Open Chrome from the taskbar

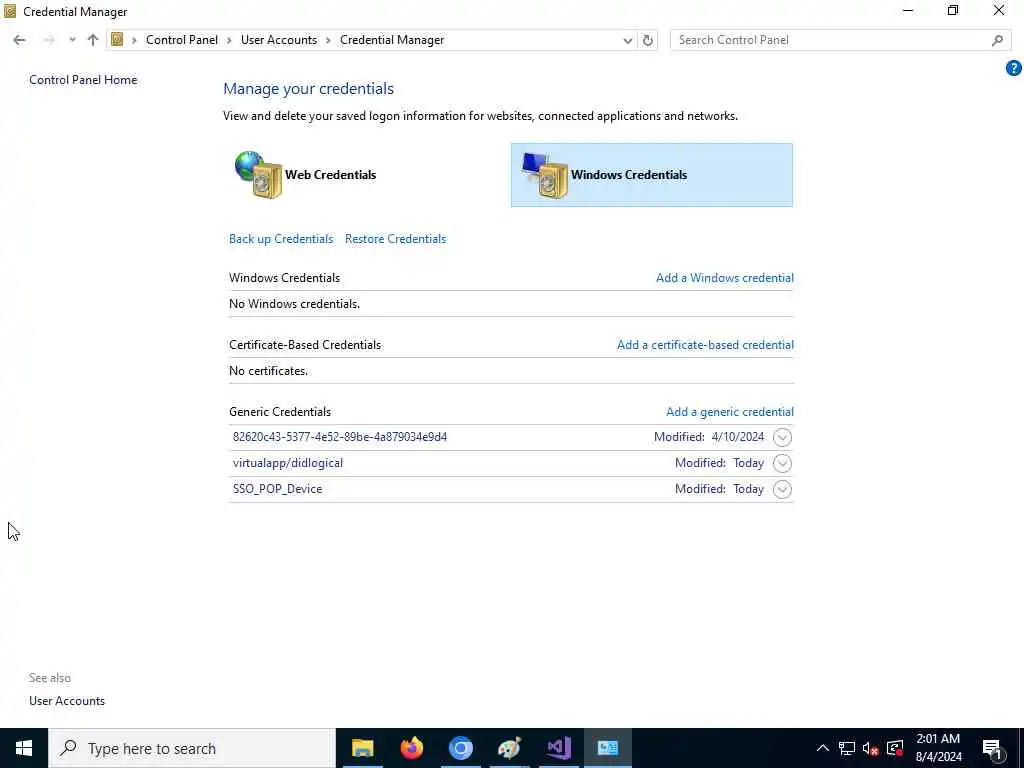(x=460, y=748)
